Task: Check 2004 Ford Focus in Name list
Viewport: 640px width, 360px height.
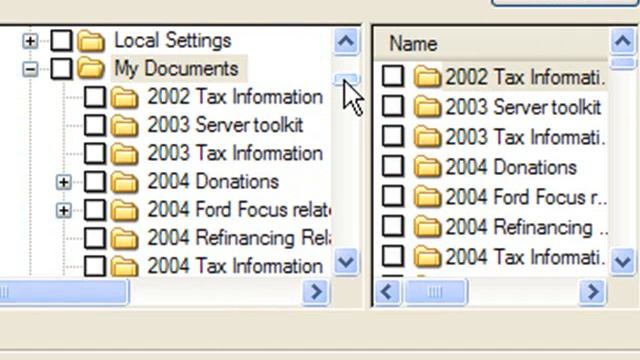Action: pos(393,196)
